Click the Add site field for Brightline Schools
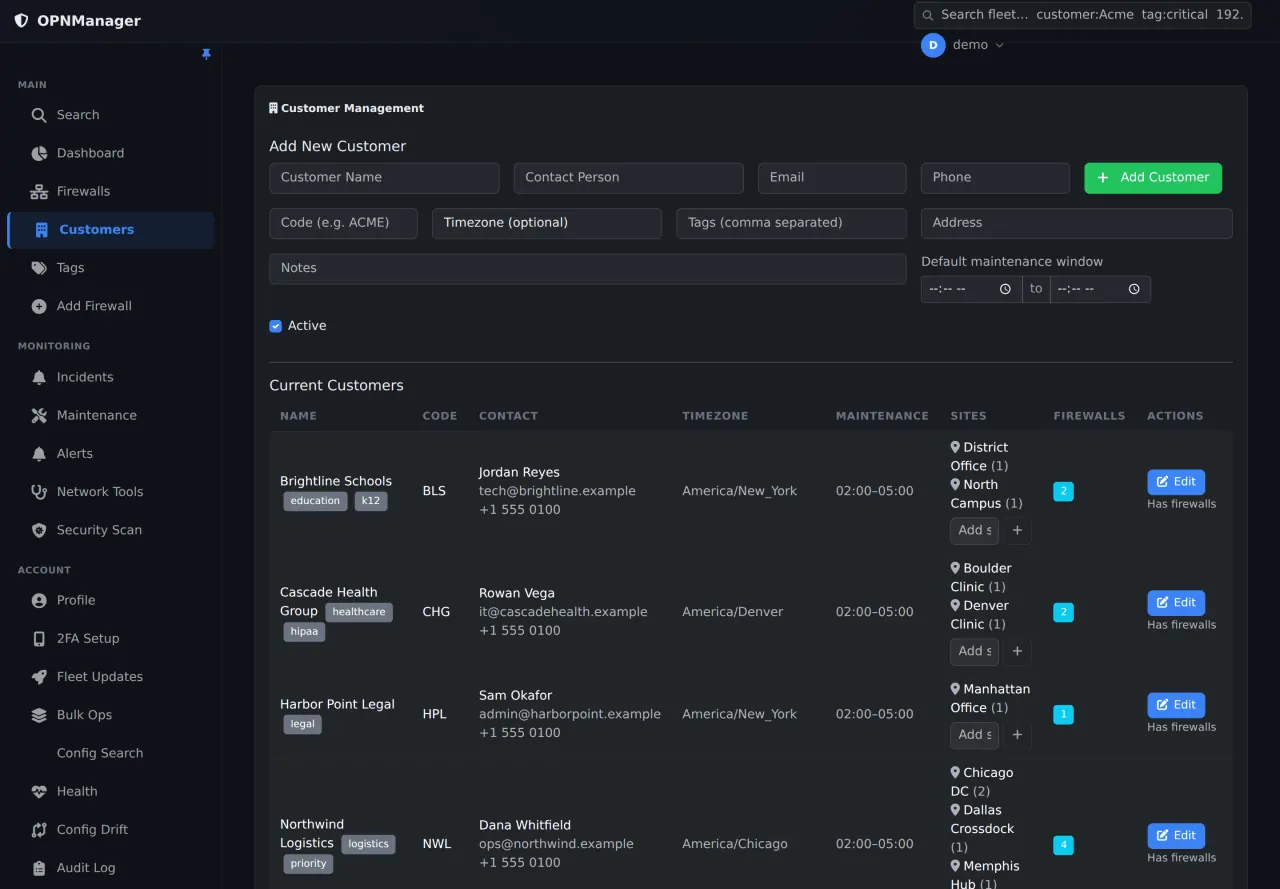 click(x=974, y=531)
